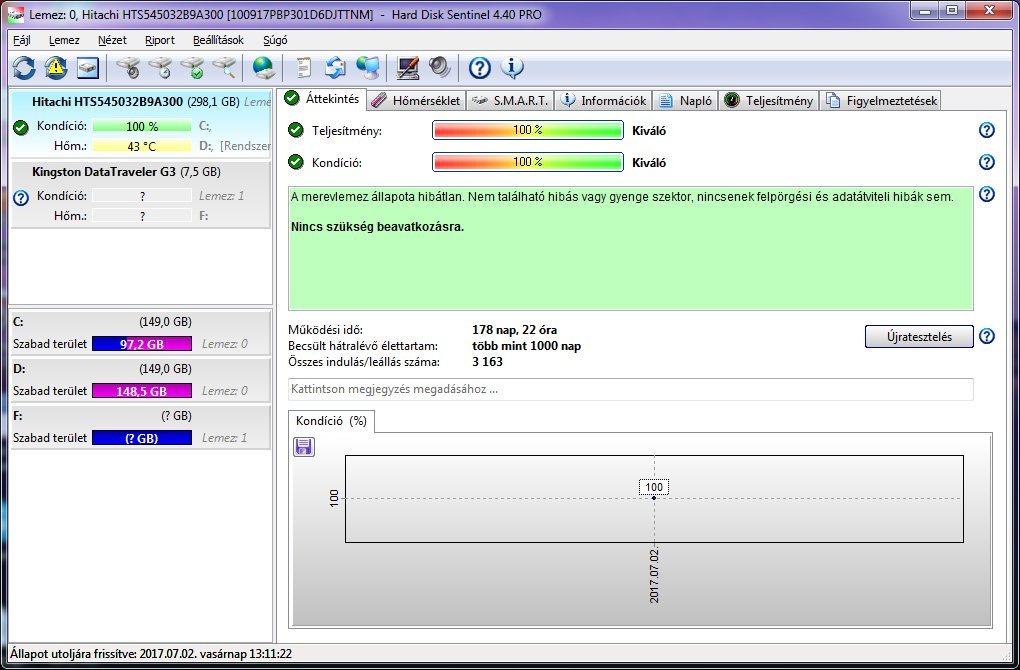Click the 'több mint 1000 nap' value
Screen dimensions: 1020x670
click(526, 346)
